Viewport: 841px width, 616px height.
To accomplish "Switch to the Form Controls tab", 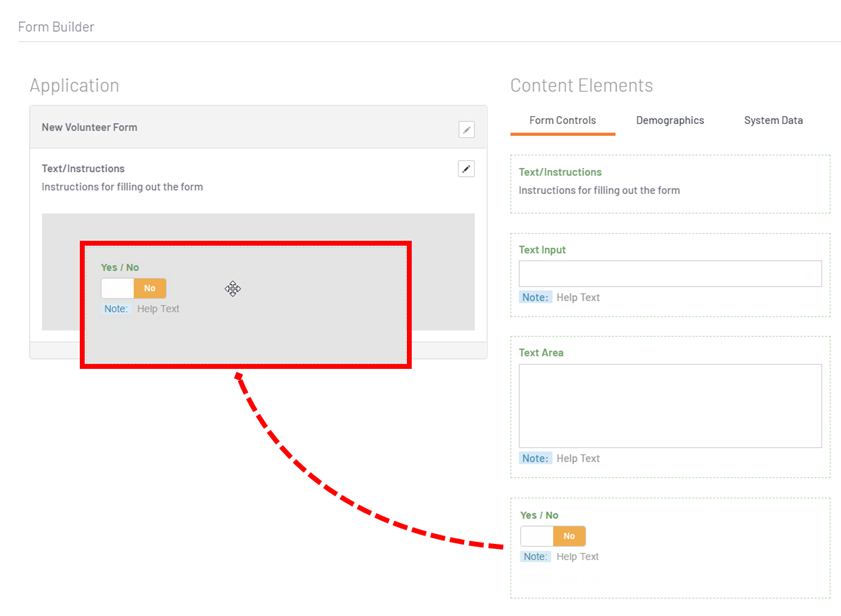I will (563, 121).
